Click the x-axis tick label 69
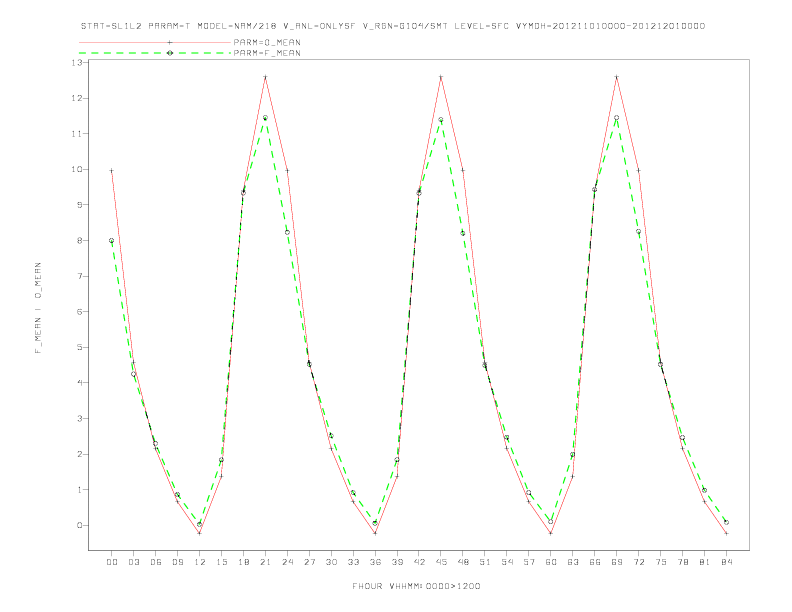 pyautogui.click(x=616, y=562)
